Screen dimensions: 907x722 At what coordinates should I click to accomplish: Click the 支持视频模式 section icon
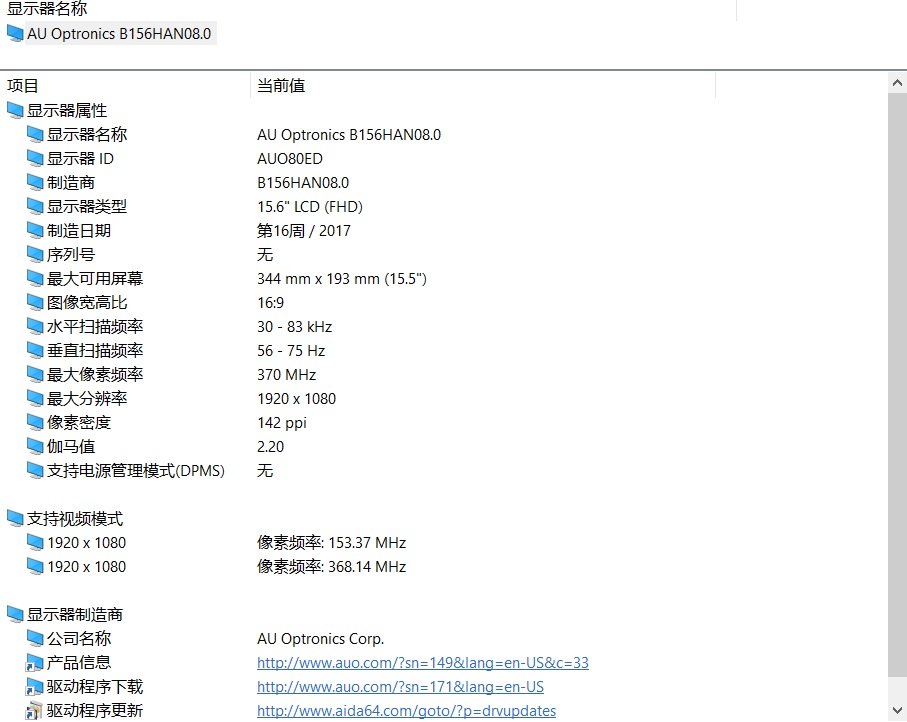coord(14,518)
